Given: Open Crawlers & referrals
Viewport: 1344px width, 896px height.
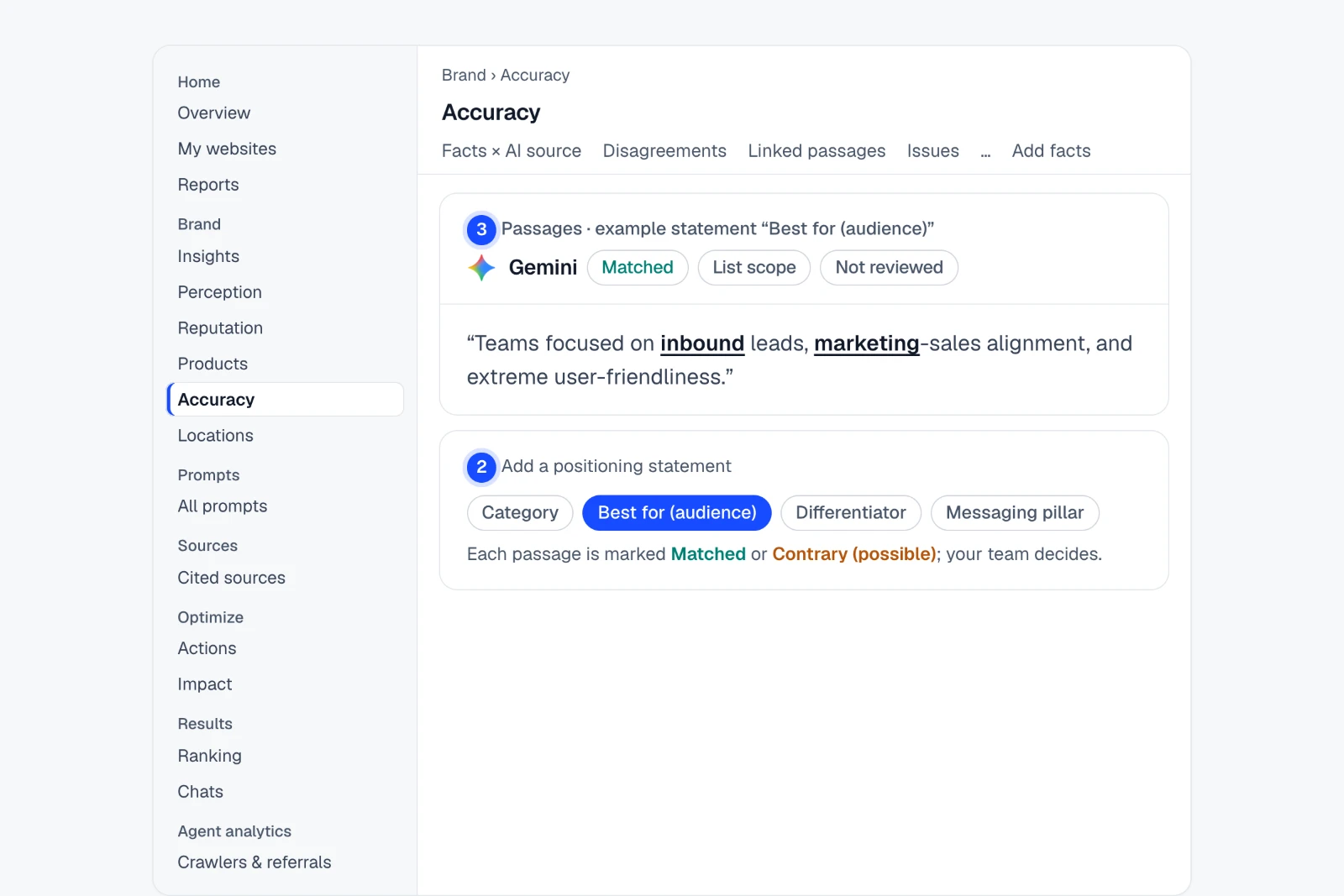Looking at the screenshot, I should 255,862.
